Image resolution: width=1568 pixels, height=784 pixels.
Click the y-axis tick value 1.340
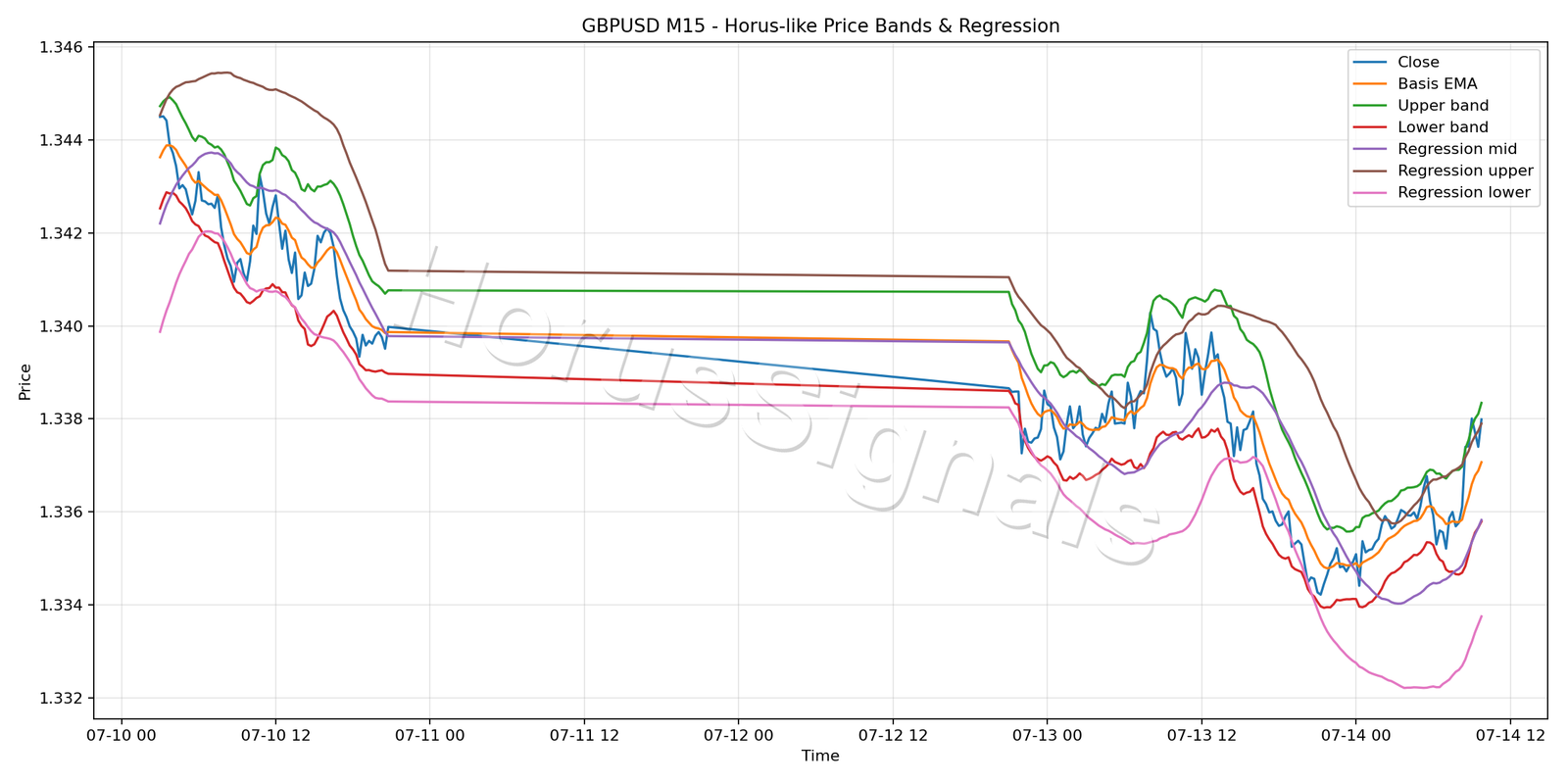pyautogui.click(x=62, y=326)
